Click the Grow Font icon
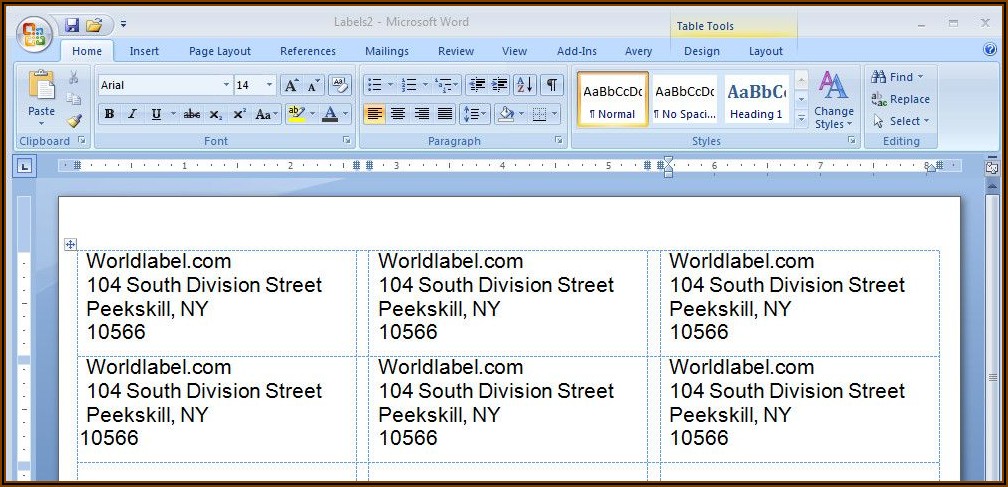This screenshot has width=1008, height=487. coord(291,86)
